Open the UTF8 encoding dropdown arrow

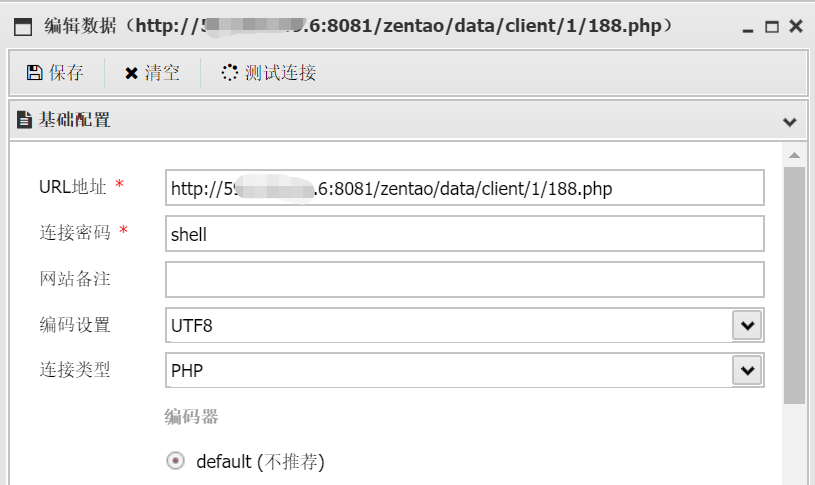746,325
